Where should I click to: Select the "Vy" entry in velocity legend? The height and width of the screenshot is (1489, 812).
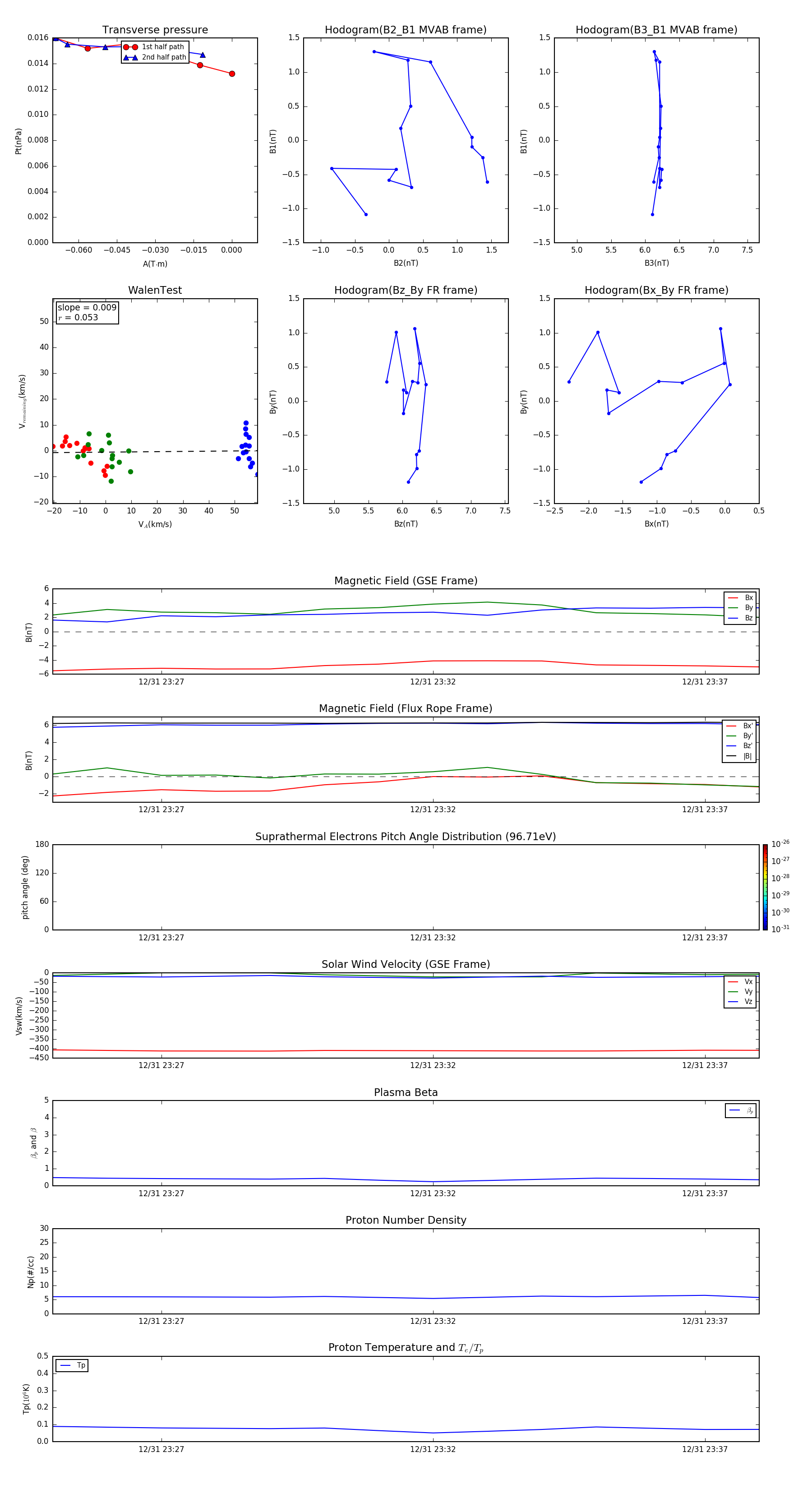(x=741, y=991)
